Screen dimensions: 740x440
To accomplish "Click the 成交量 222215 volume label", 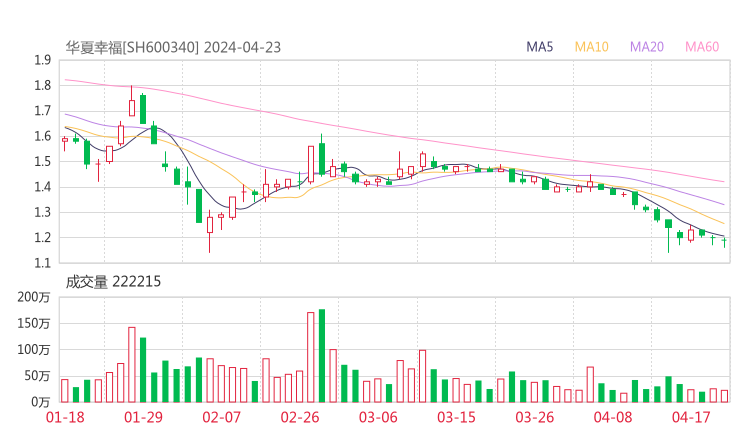I will click(113, 282).
